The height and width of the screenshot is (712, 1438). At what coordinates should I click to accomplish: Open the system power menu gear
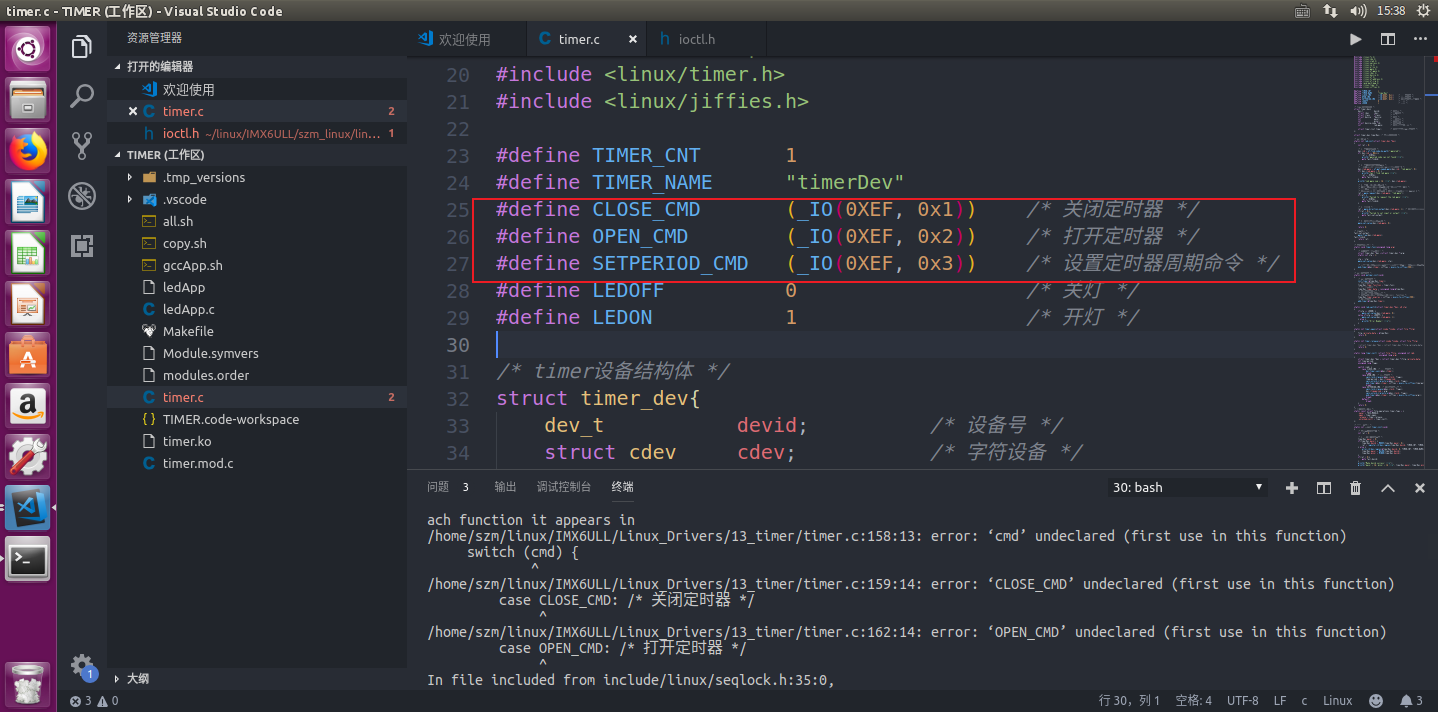point(1424,11)
